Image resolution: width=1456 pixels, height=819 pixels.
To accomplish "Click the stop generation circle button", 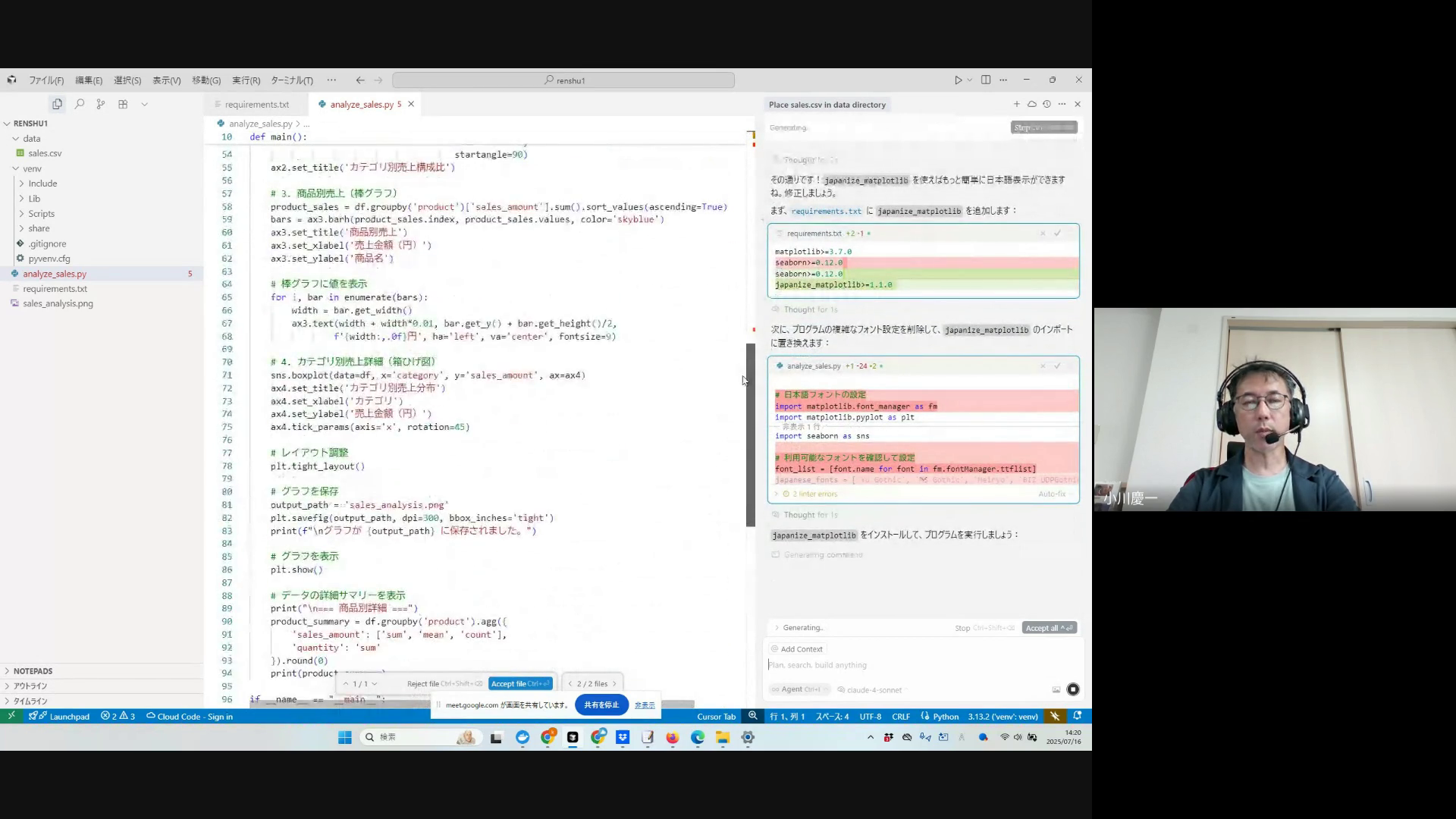I will pyautogui.click(x=1072, y=689).
